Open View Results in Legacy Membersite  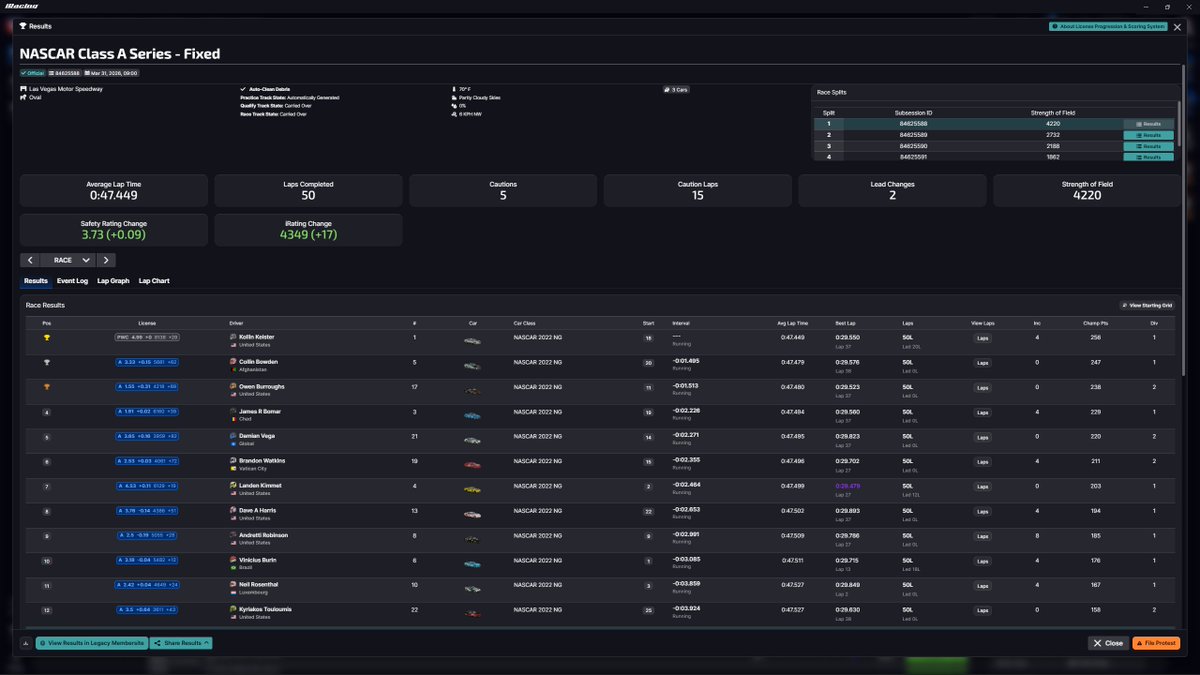click(x=92, y=643)
